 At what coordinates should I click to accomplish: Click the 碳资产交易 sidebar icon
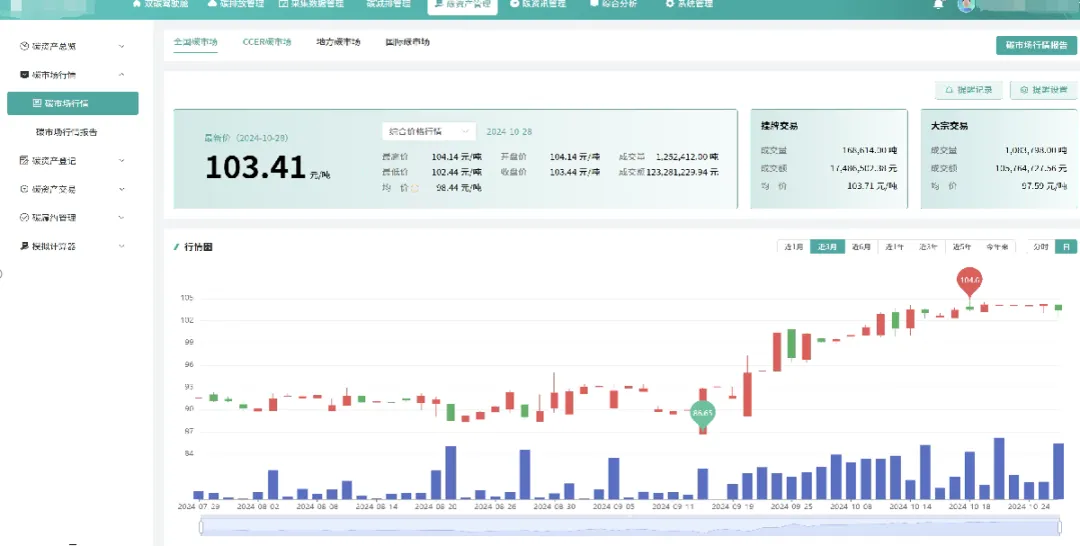pyautogui.click(x=24, y=188)
